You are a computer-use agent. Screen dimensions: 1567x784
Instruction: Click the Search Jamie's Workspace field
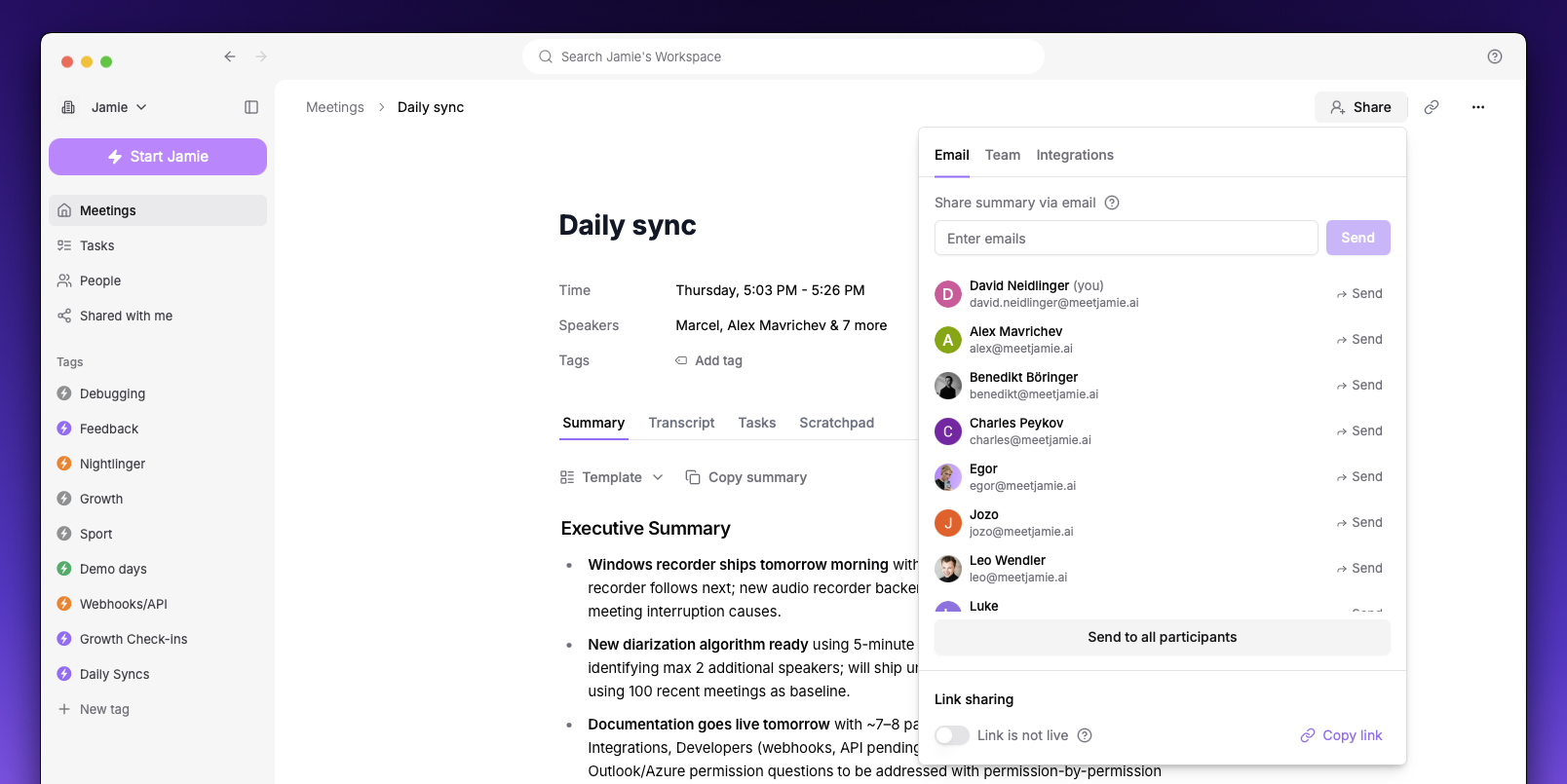(x=783, y=56)
